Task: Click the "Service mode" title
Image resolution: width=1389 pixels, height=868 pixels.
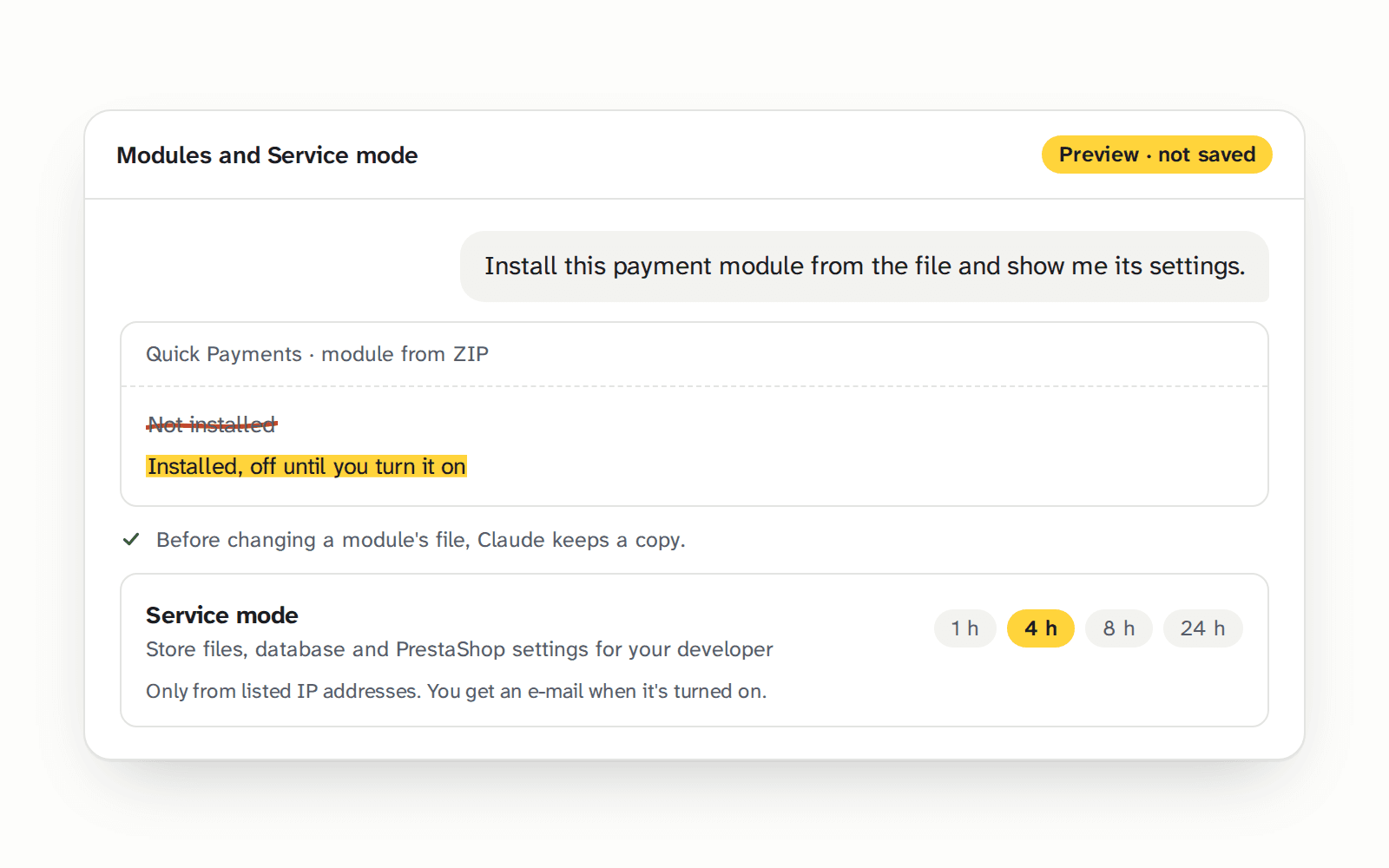Action: [x=222, y=615]
